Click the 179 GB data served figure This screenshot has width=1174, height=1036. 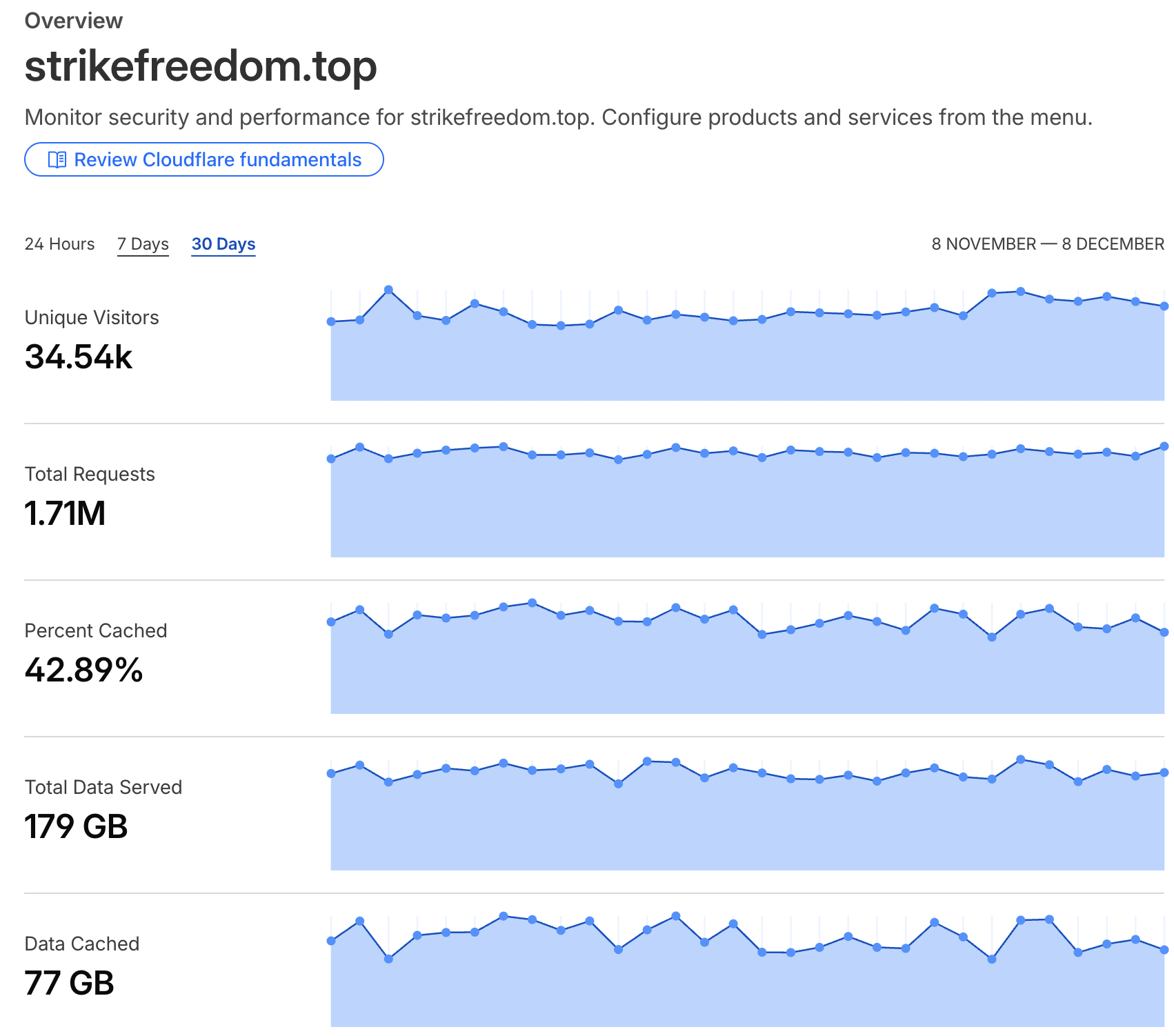[x=76, y=827]
